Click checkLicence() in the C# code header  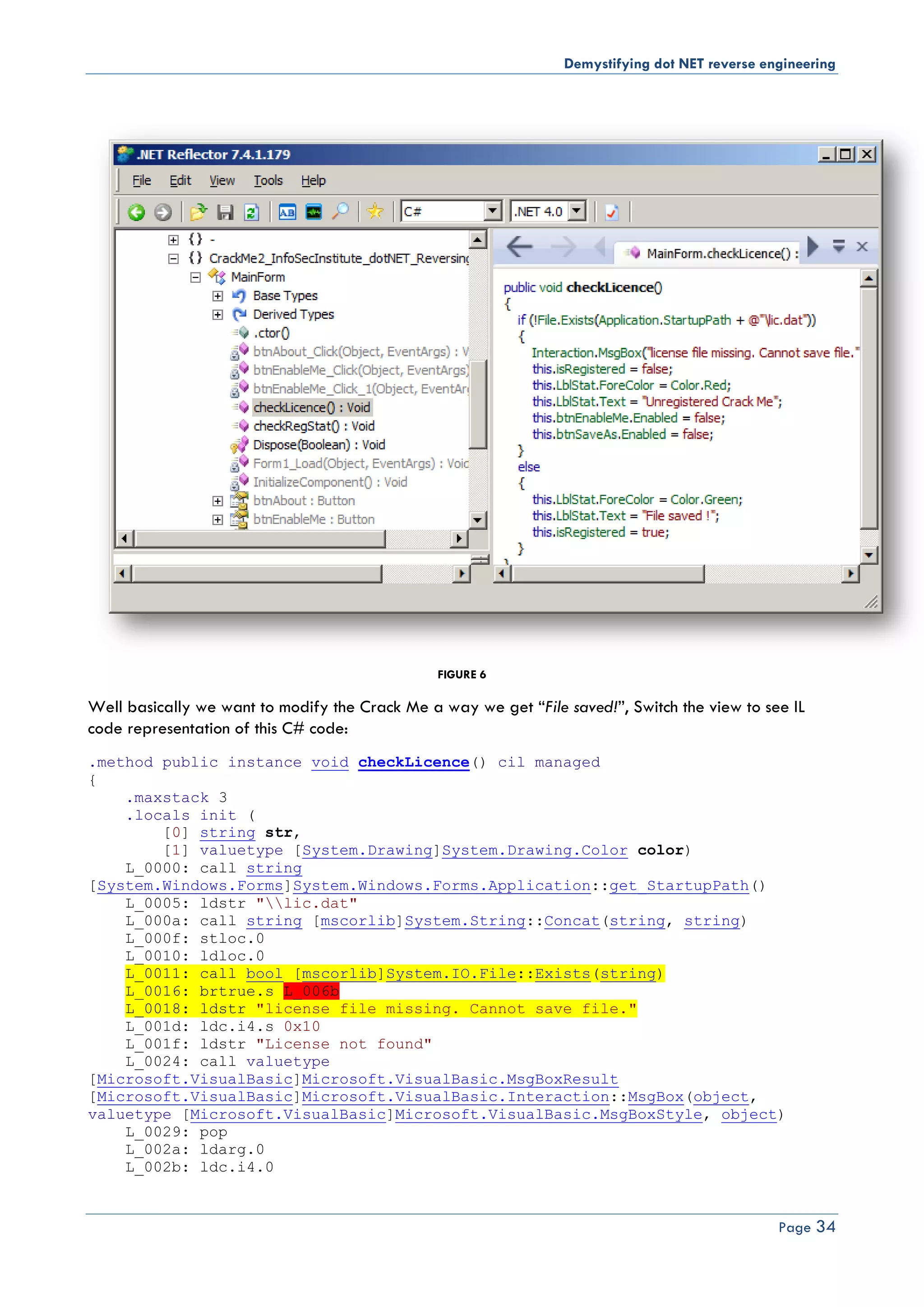coord(614,287)
